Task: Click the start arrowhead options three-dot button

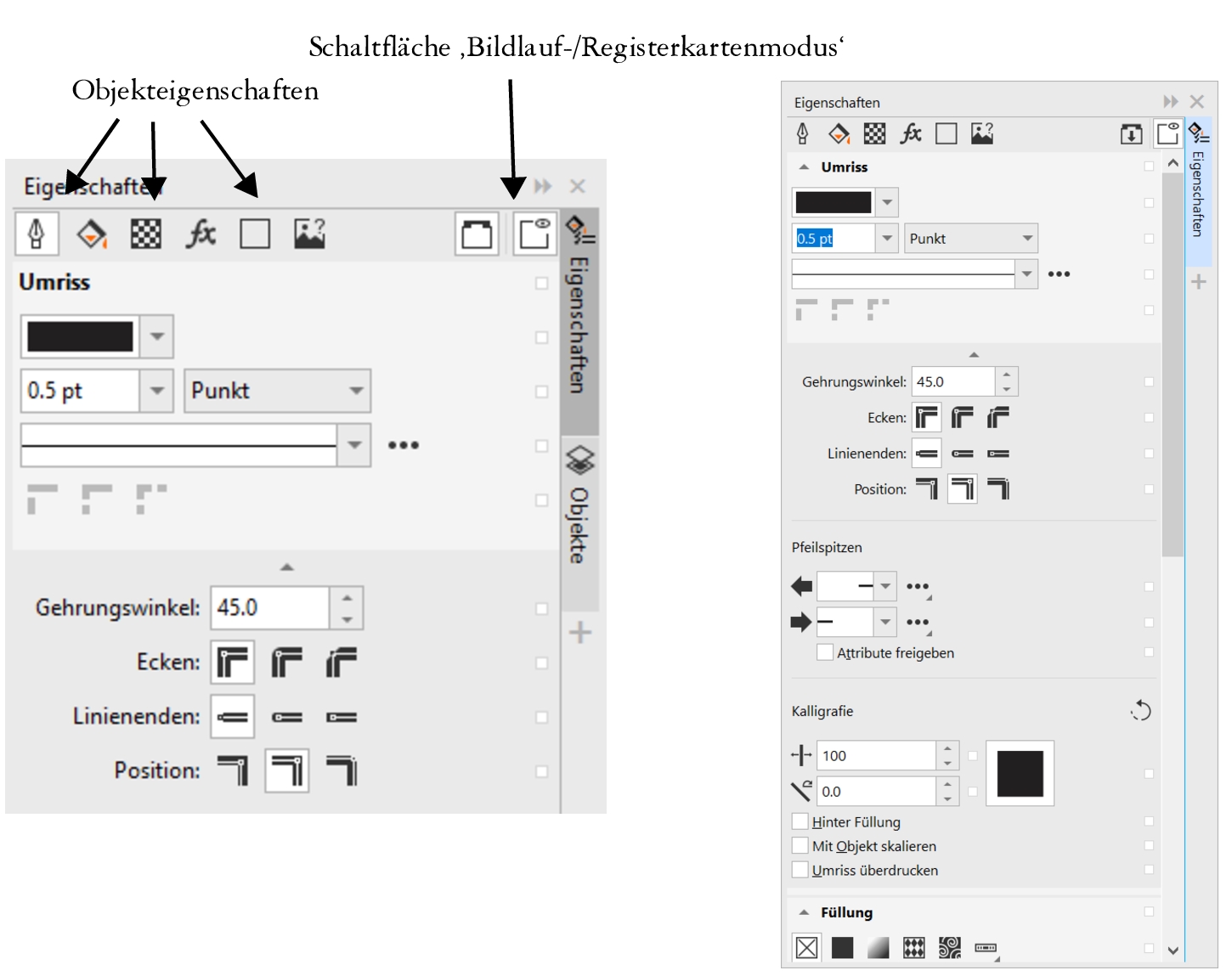Action: click(x=918, y=586)
